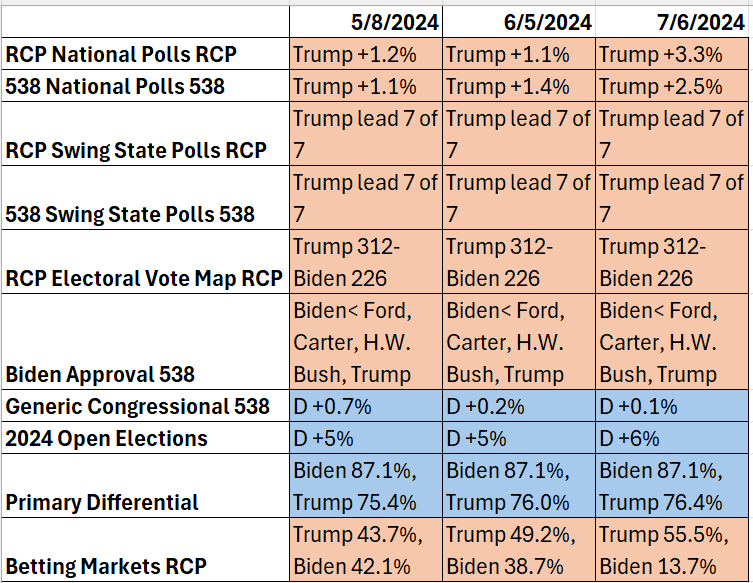This screenshot has height=583, width=753.
Task: Select the 7/6/2024 date header cell
Action: coord(672,21)
